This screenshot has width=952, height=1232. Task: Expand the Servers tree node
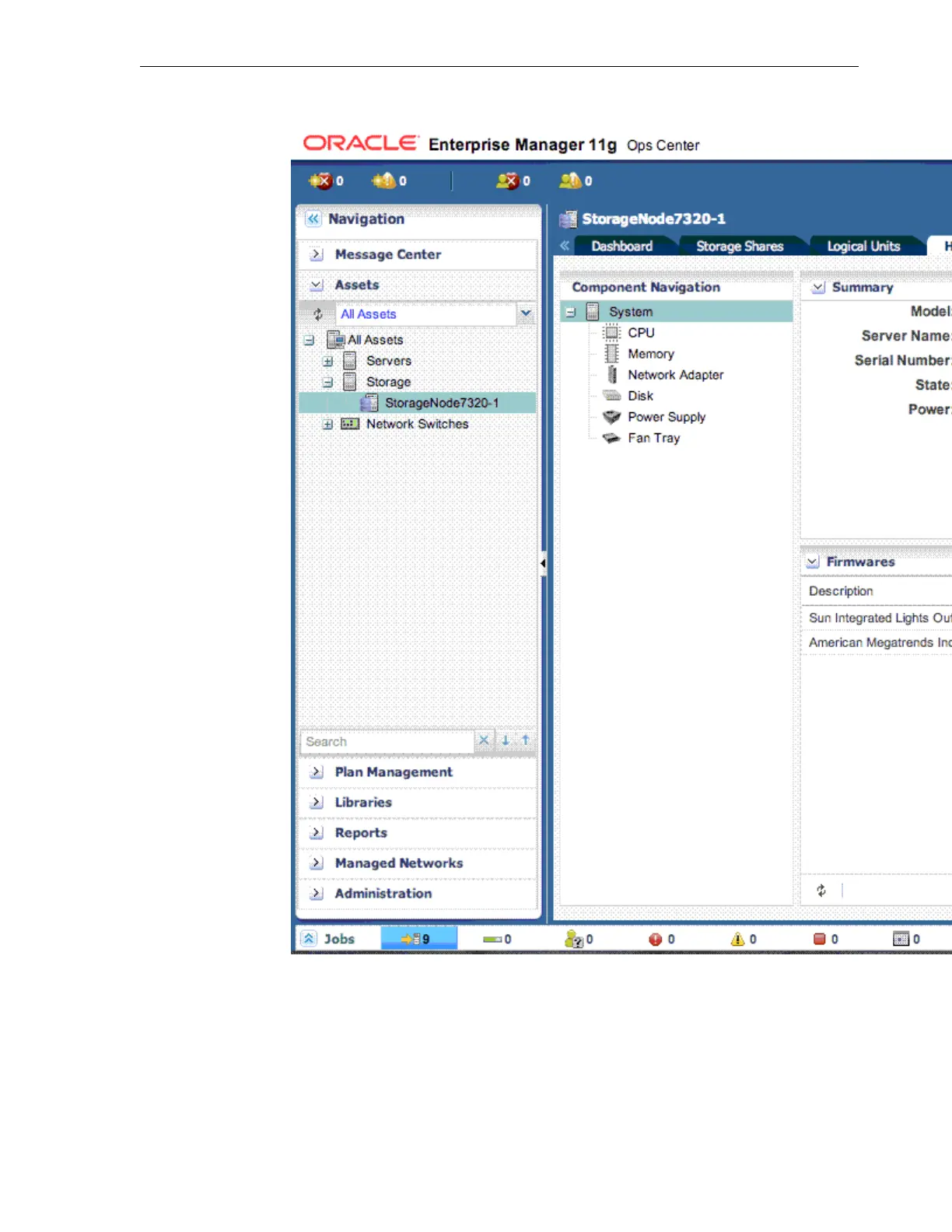point(327,362)
